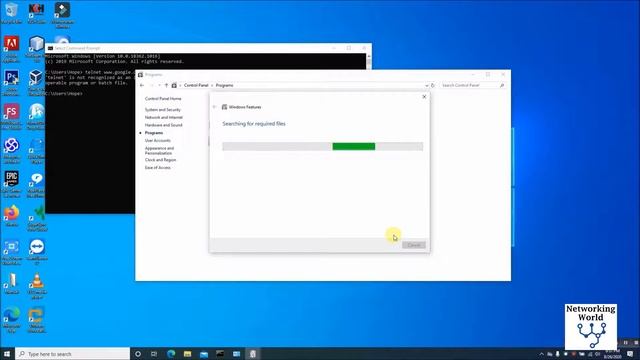Open Network and Internet category
Image resolution: width=640 pixels, height=360 pixels.
point(164,118)
